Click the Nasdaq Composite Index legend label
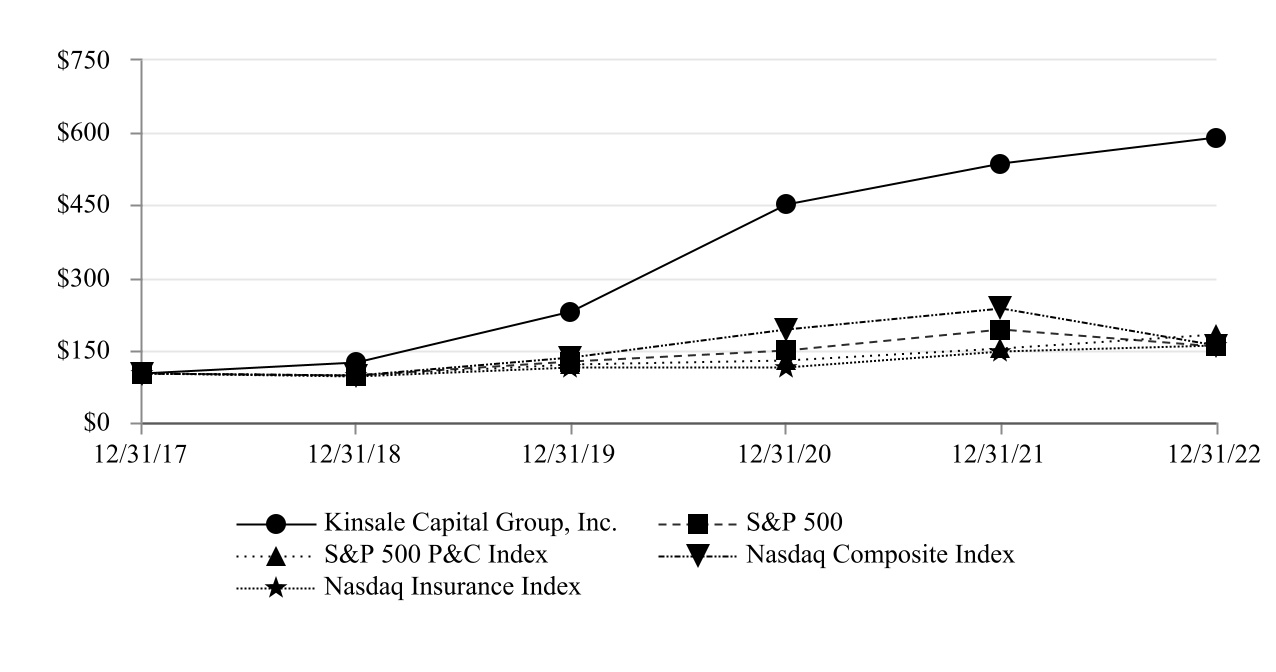The width and height of the screenshot is (1276, 672). 880,555
